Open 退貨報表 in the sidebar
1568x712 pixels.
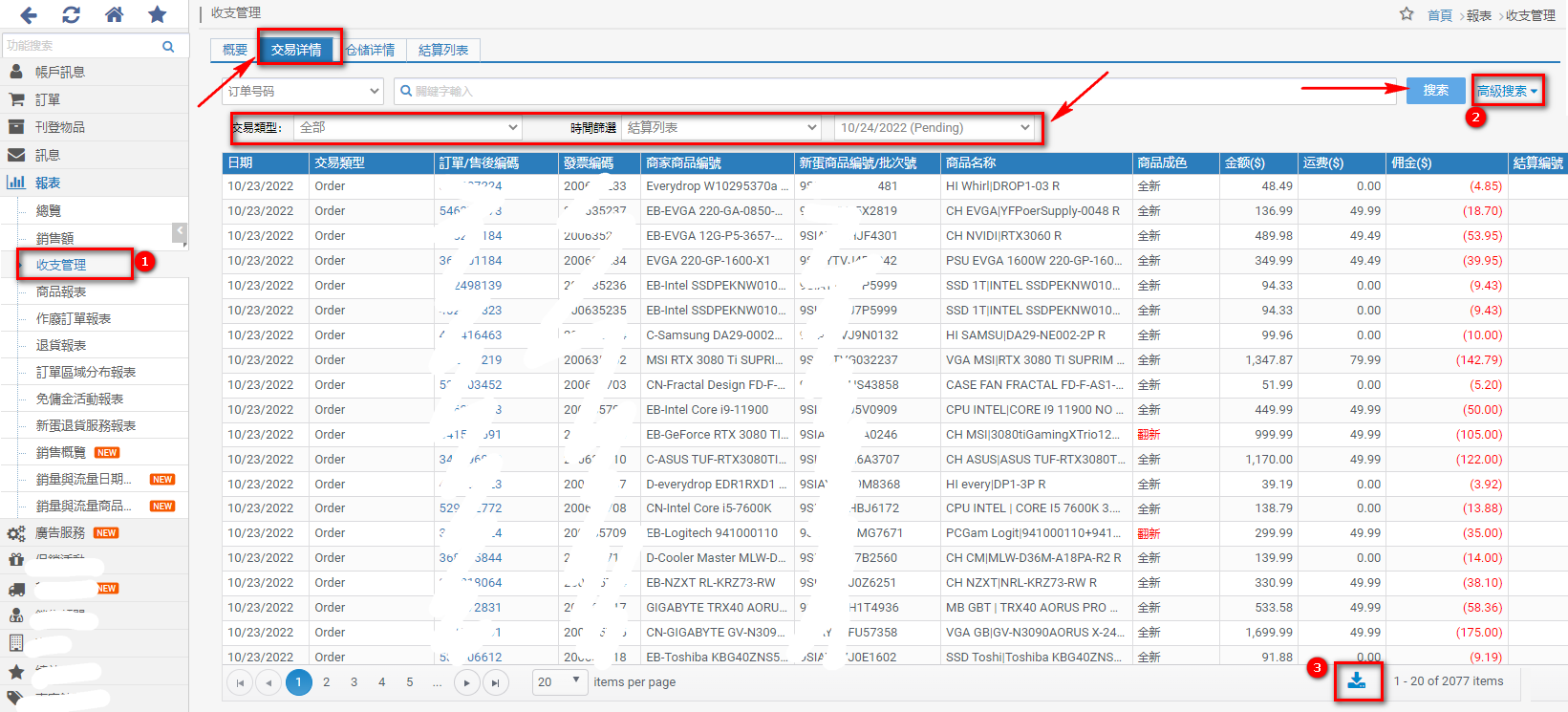(61, 345)
